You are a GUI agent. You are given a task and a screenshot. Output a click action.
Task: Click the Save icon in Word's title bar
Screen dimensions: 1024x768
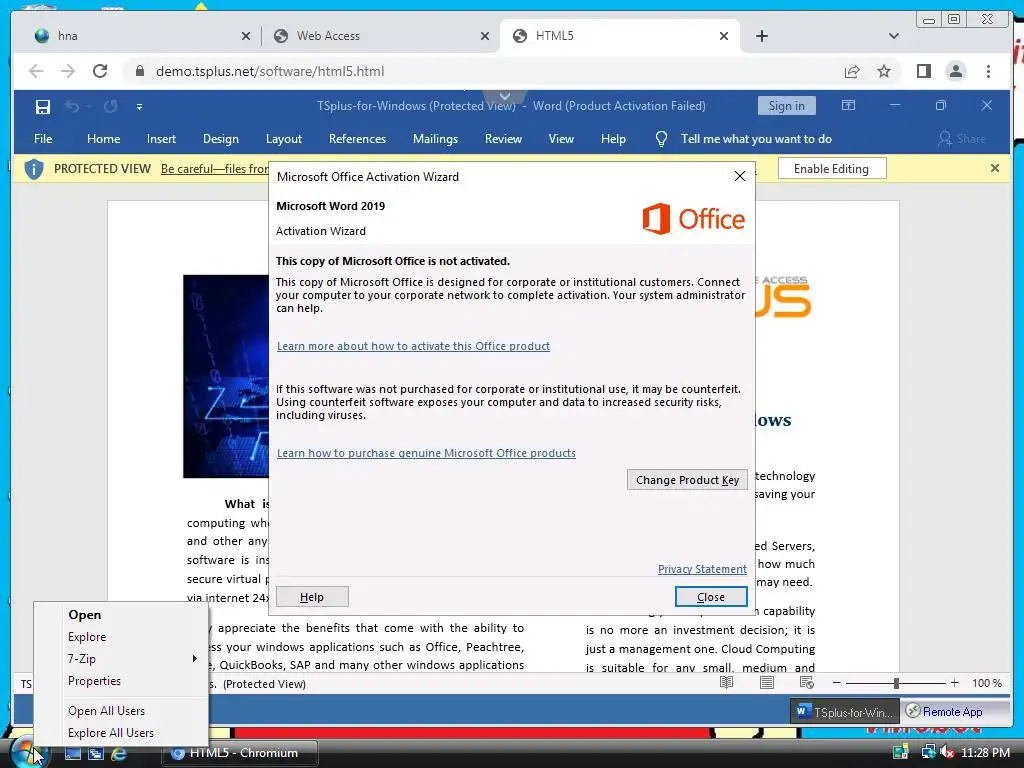click(x=42, y=106)
